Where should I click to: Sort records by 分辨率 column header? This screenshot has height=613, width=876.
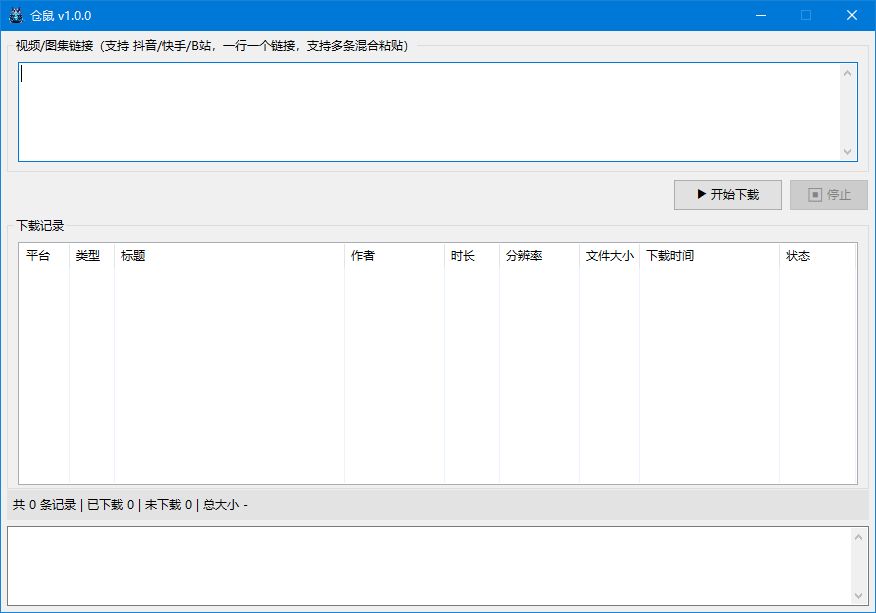[x=539, y=256]
